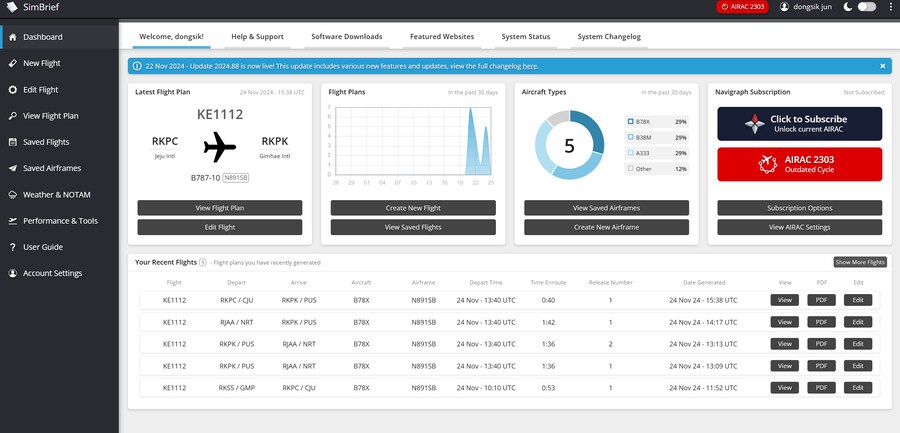Toggle the B78X legend checkbox
The image size is (900, 433).
pyautogui.click(x=630, y=121)
